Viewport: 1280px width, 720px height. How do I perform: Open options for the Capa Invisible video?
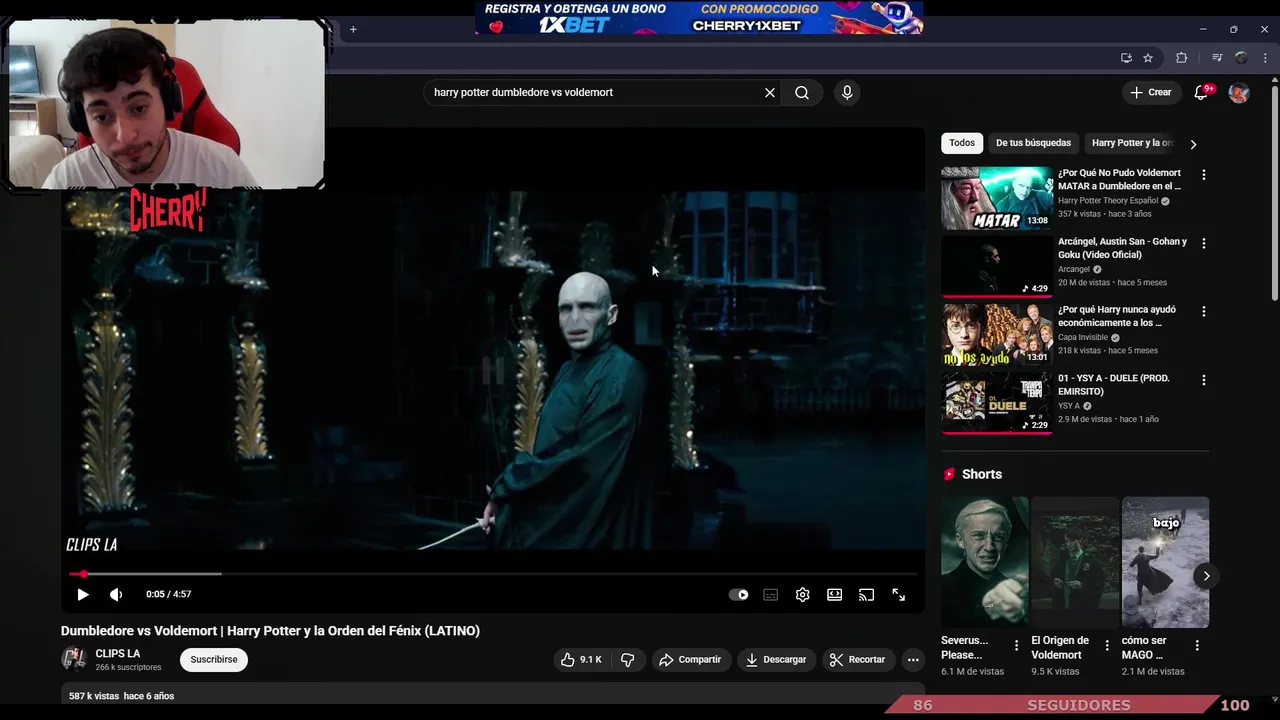tap(1204, 311)
